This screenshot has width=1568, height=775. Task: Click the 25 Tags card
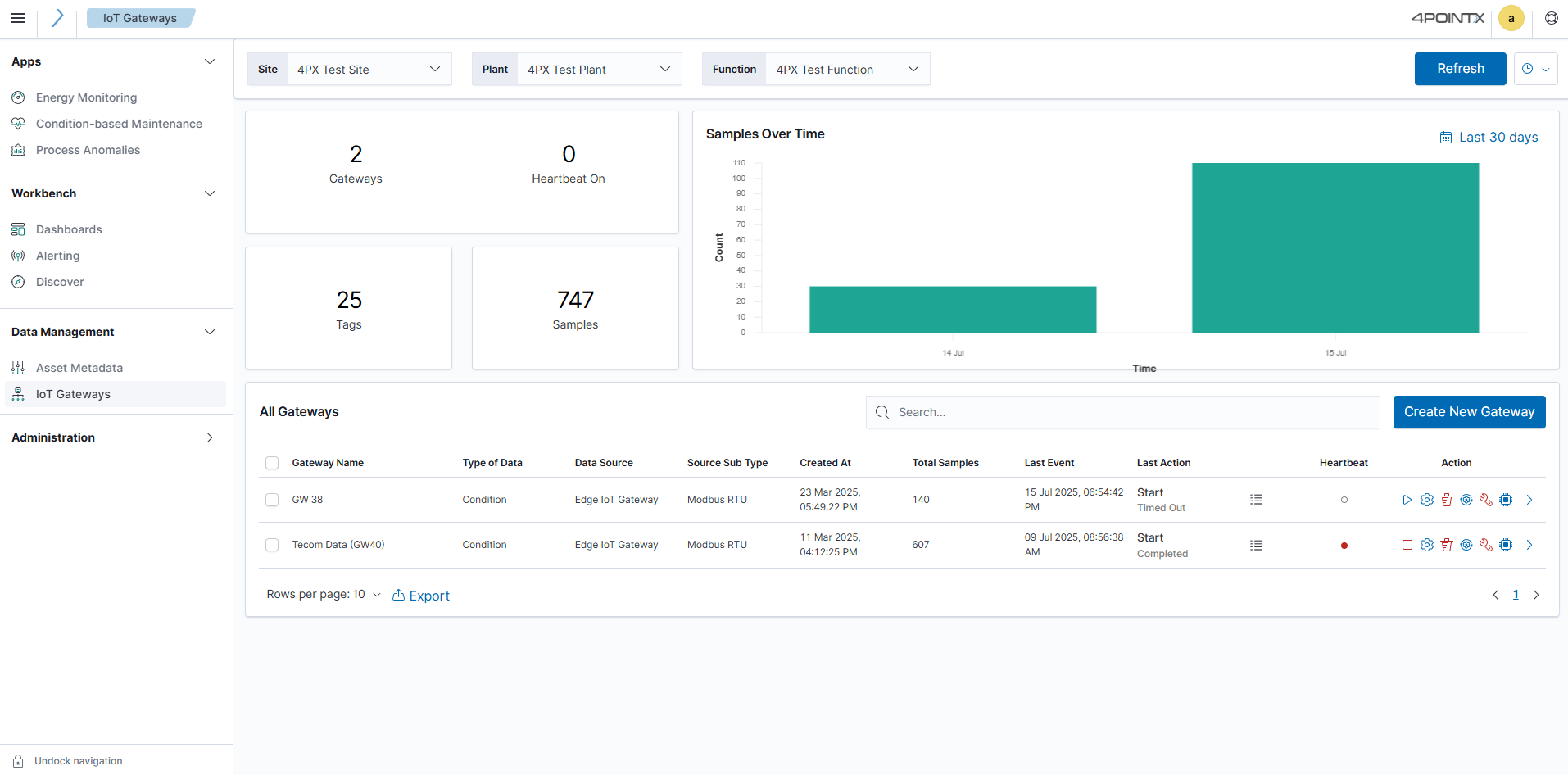(x=349, y=308)
